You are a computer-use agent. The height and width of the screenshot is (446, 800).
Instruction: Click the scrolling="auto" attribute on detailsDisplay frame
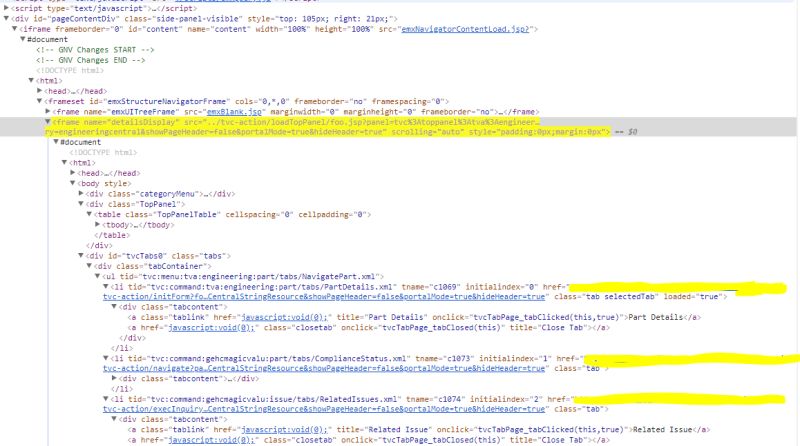427,132
